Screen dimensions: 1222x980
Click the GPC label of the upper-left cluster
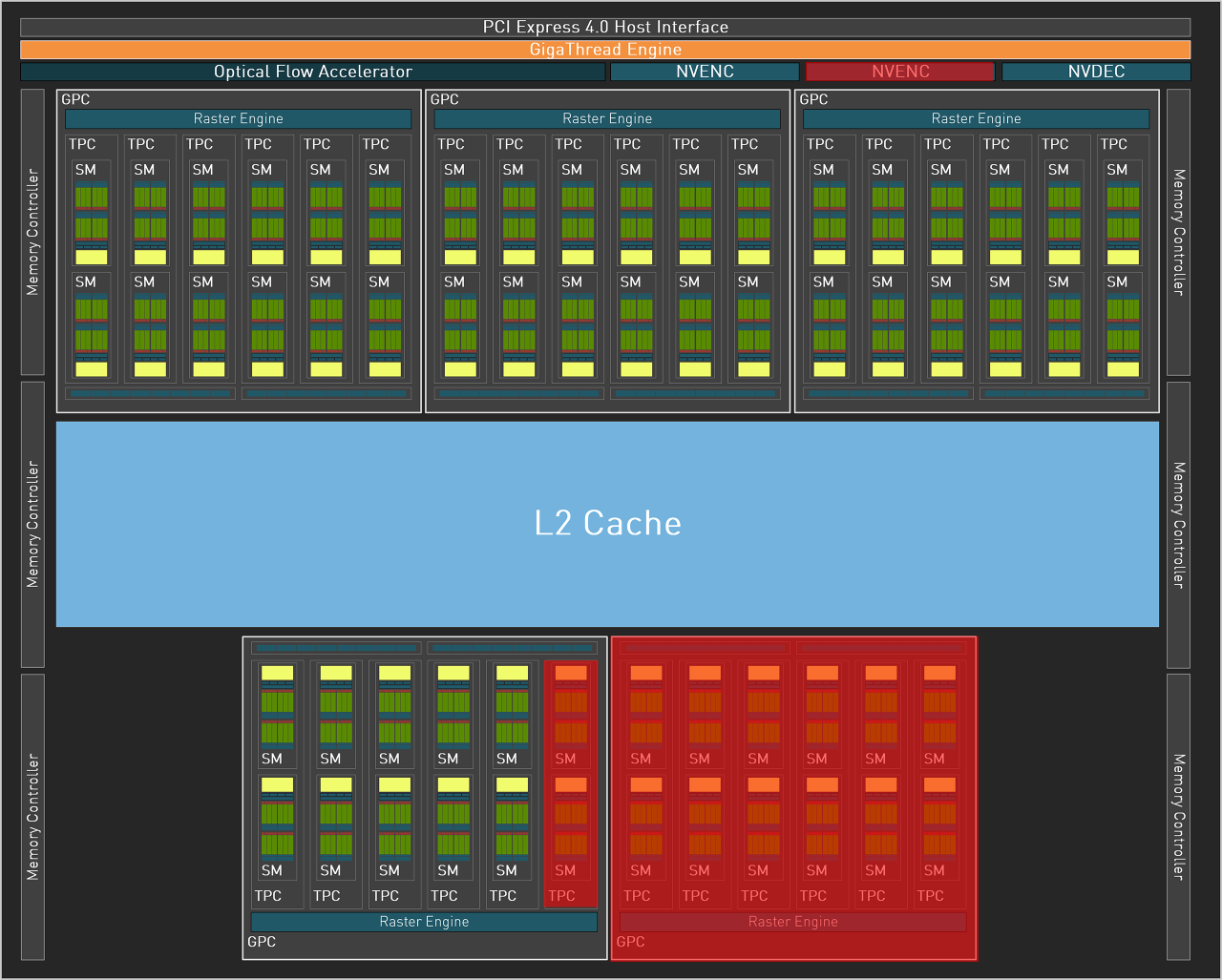coord(75,99)
